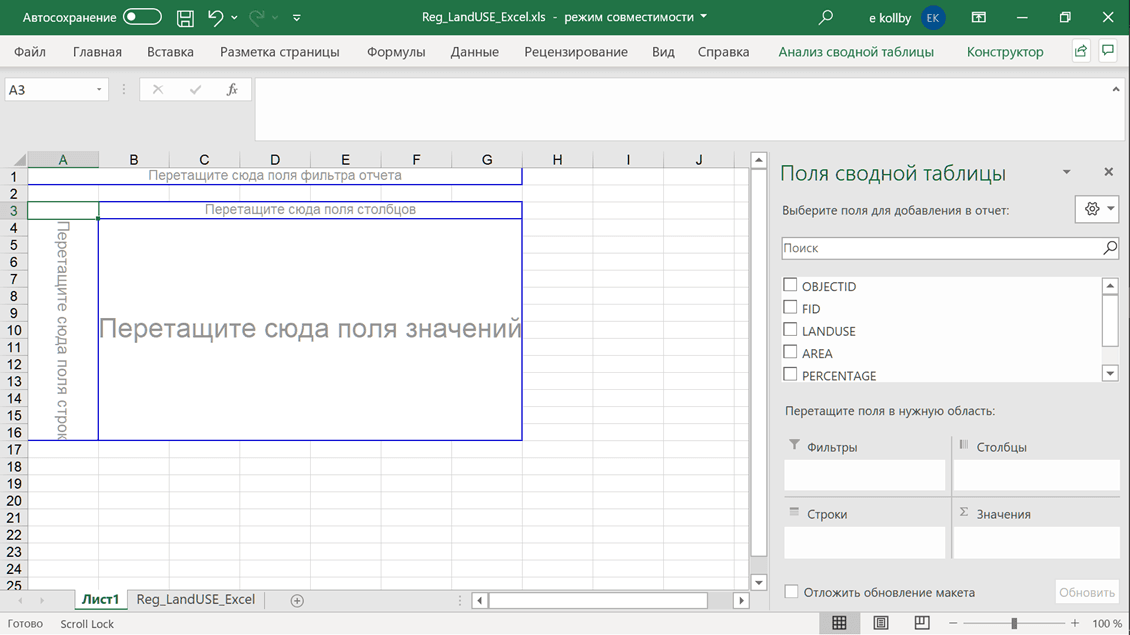Switch to Page Layout view icon
The image size is (1130, 635).
click(881, 623)
